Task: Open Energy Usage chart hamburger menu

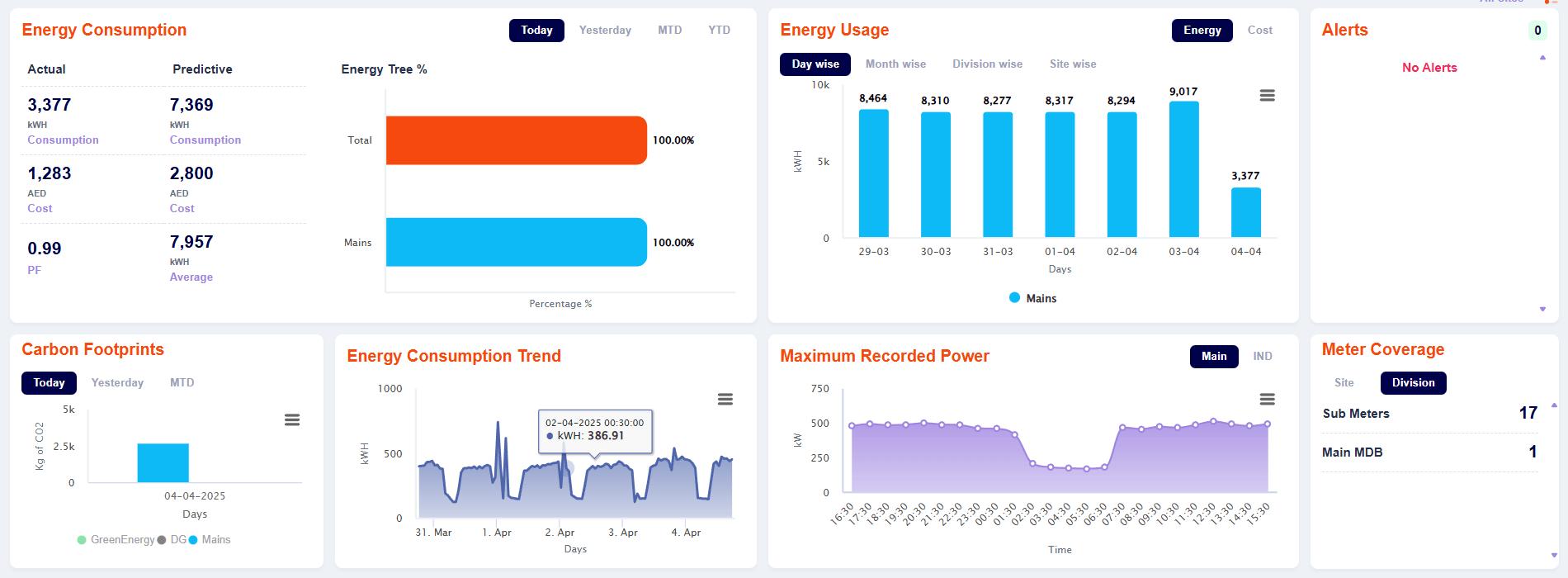Action: tap(1267, 96)
